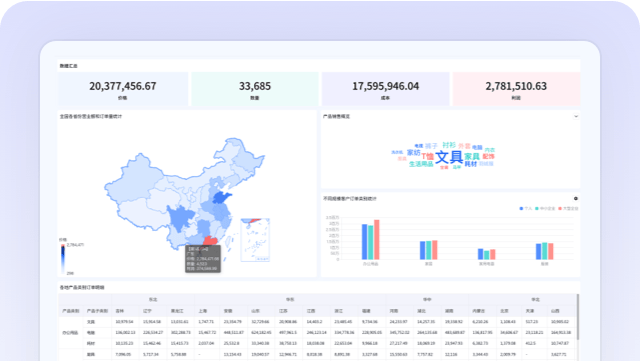Click the 配饰 word in the word cloud
Viewport: 640px width, 362px height.
tap(488, 156)
